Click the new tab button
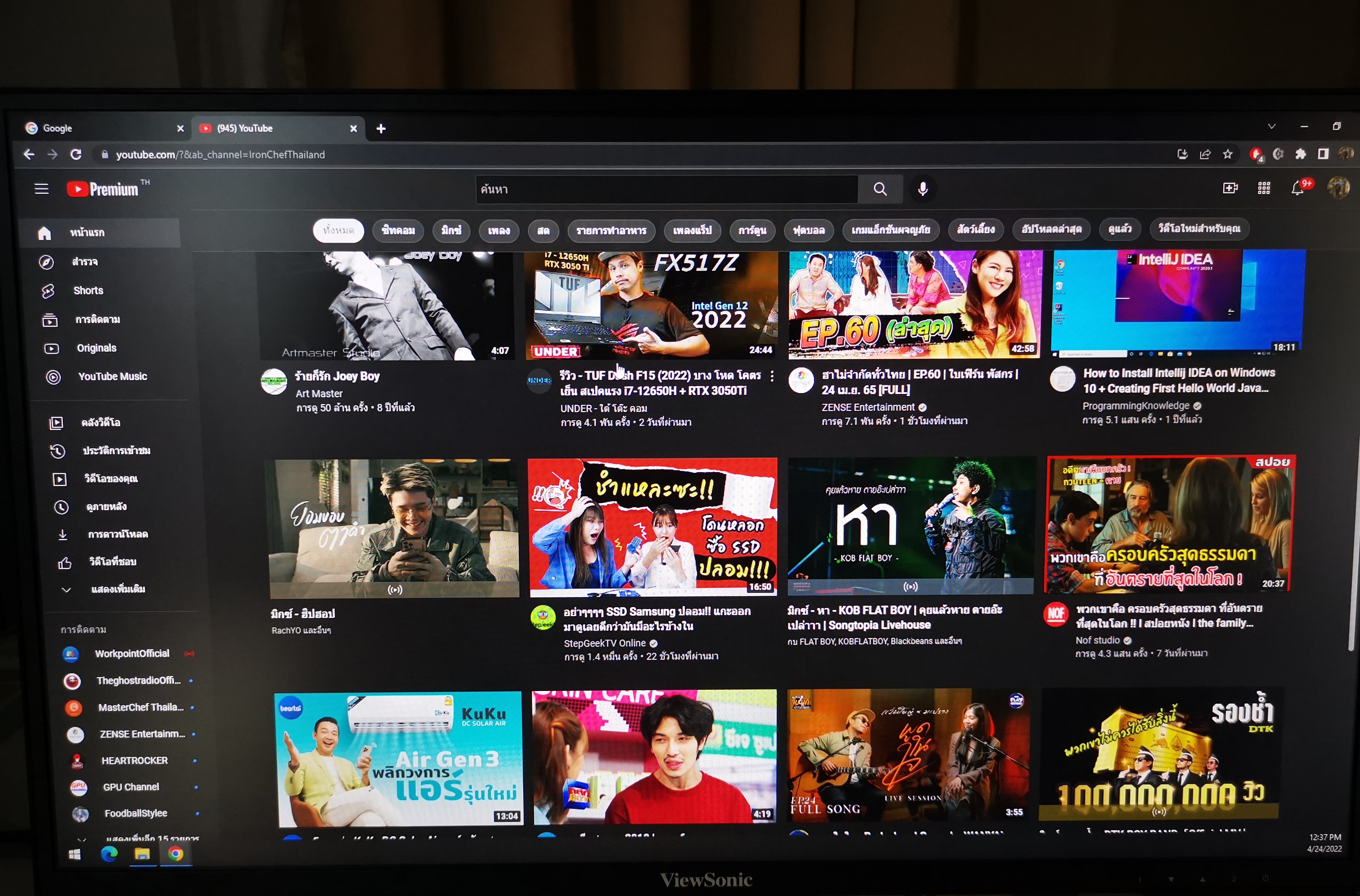Viewport: 1360px width, 896px height. [381, 129]
